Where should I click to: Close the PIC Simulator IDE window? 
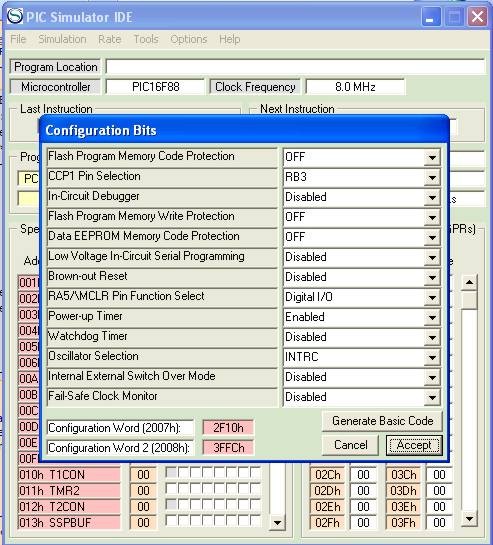pyautogui.click(x=477, y=16)
